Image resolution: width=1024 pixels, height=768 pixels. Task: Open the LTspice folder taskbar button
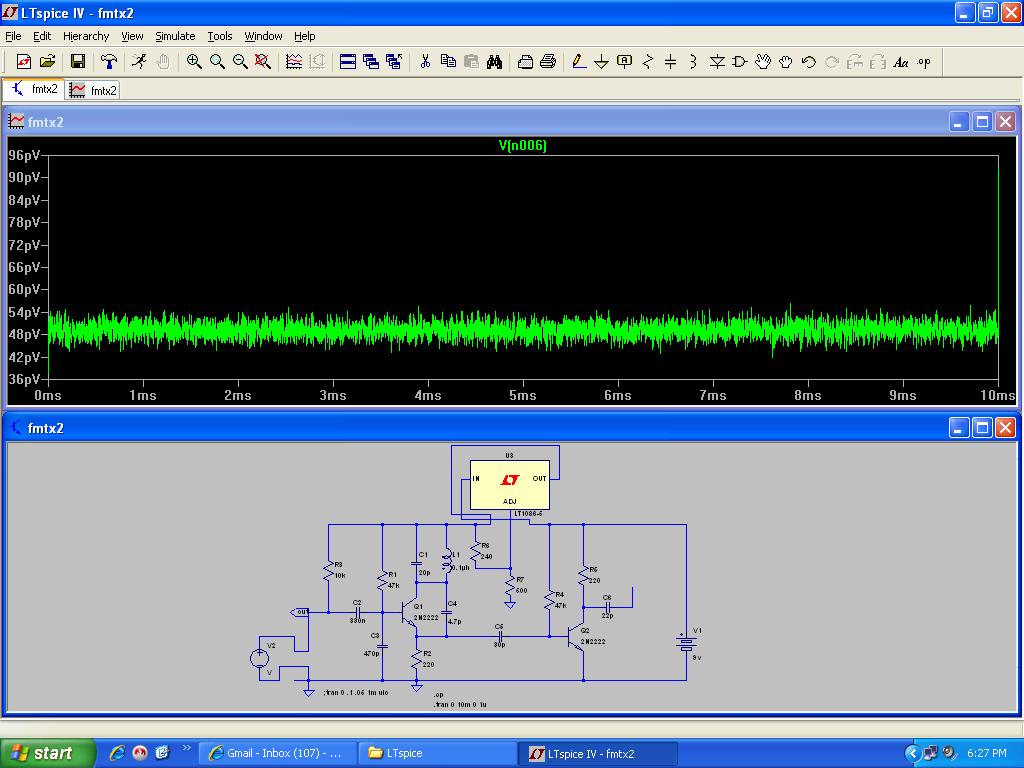(x=438, y=753)
